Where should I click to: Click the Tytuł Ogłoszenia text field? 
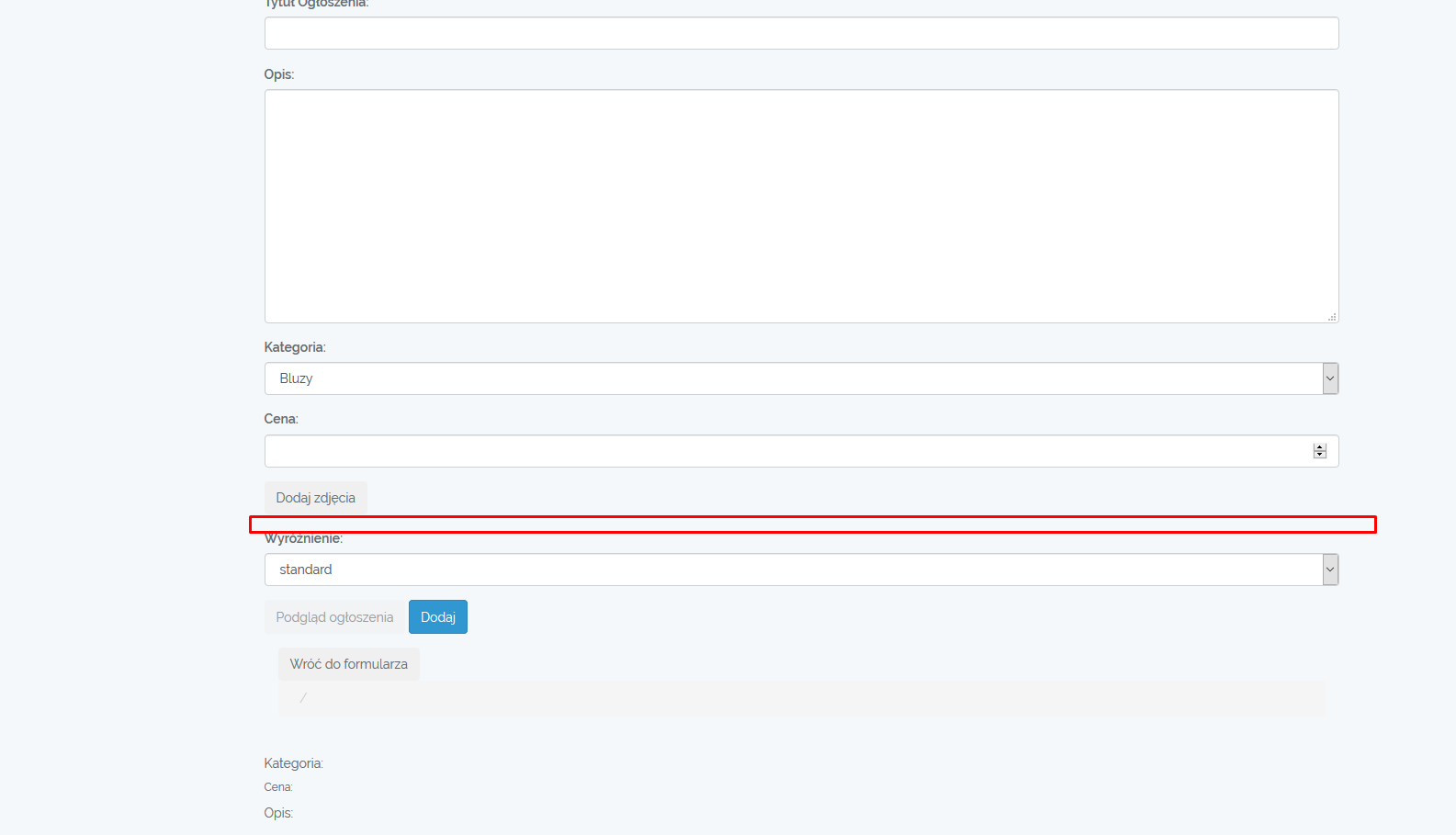(801, 33)
